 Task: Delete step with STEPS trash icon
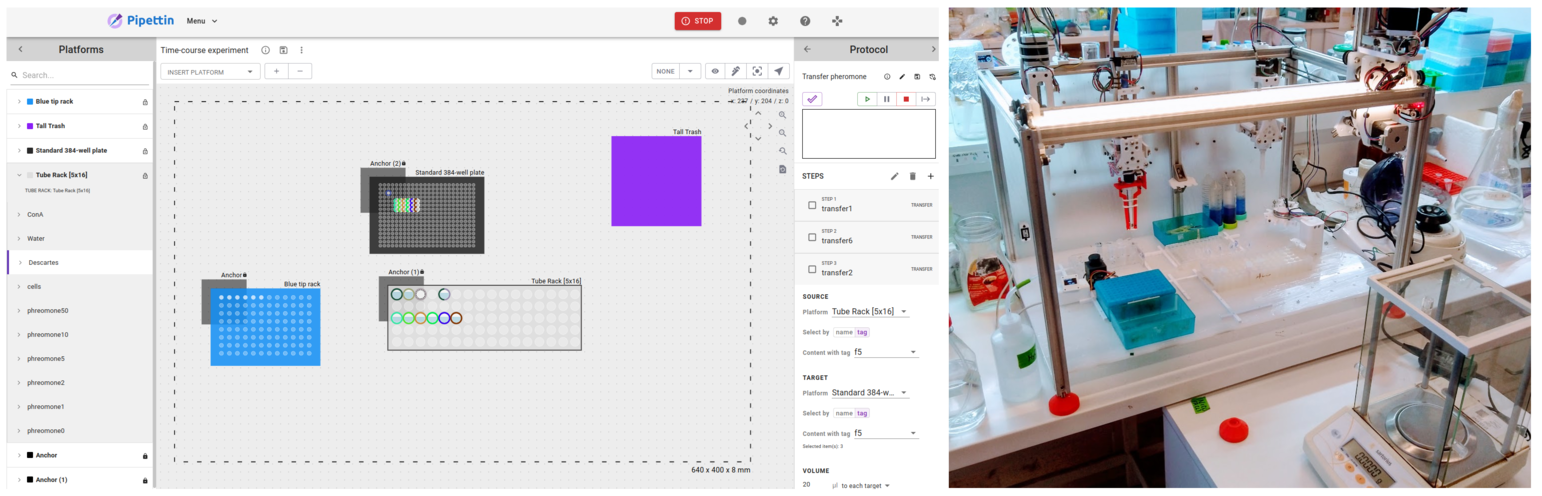click(x=912, y=176)
